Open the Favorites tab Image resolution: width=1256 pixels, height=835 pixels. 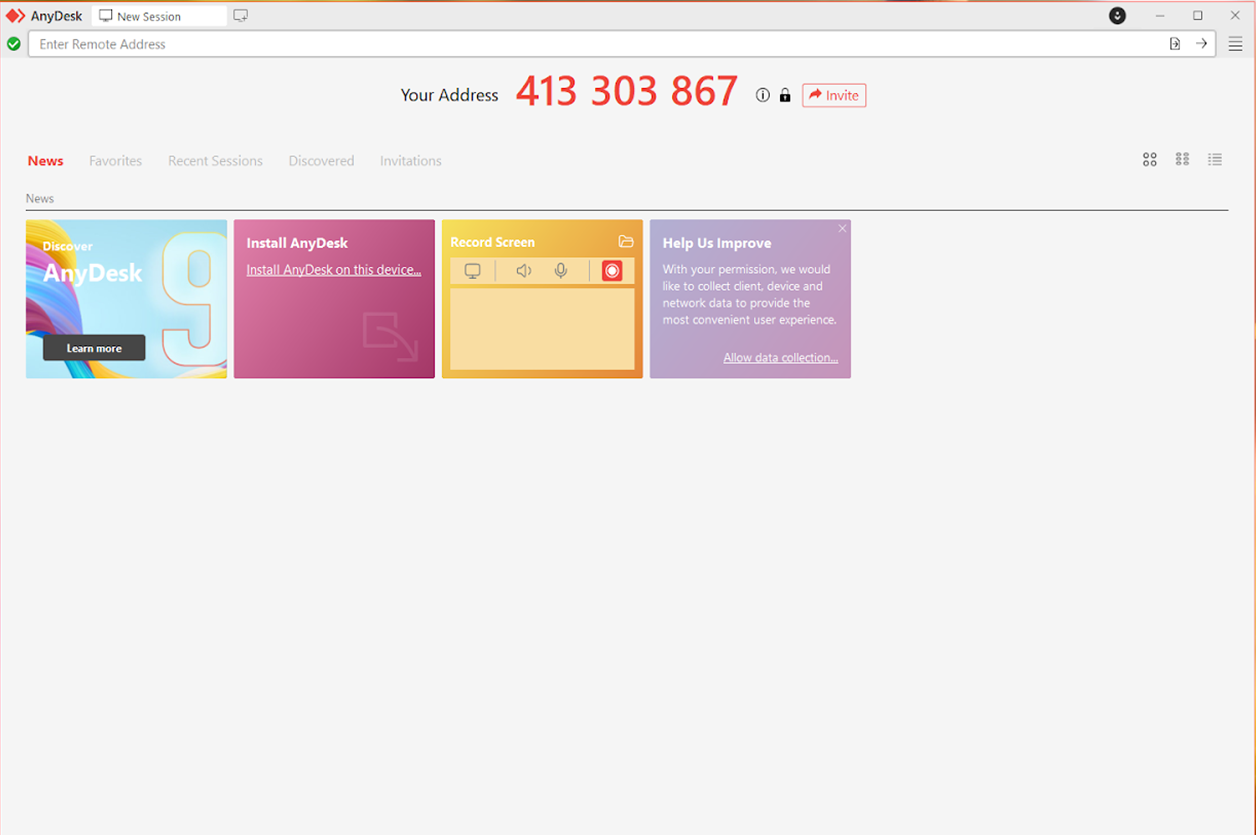point(115,161)
